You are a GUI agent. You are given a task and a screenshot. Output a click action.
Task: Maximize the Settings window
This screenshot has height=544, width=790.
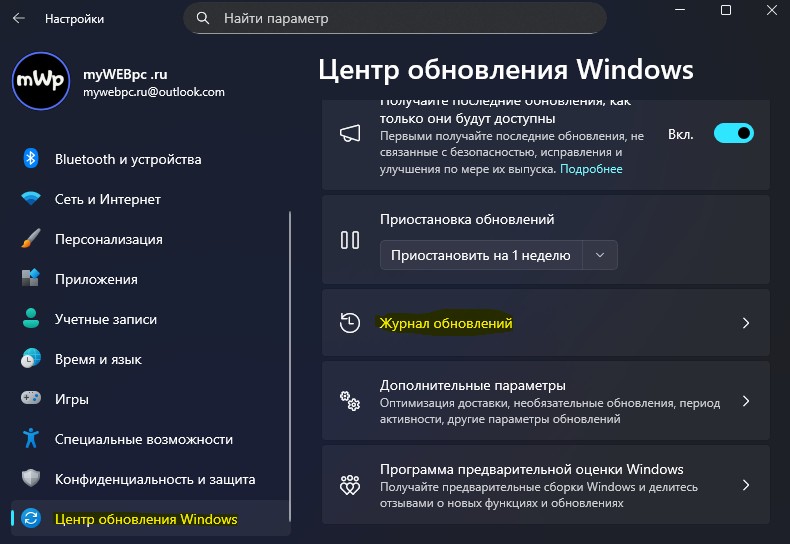[x=726, y=10]
